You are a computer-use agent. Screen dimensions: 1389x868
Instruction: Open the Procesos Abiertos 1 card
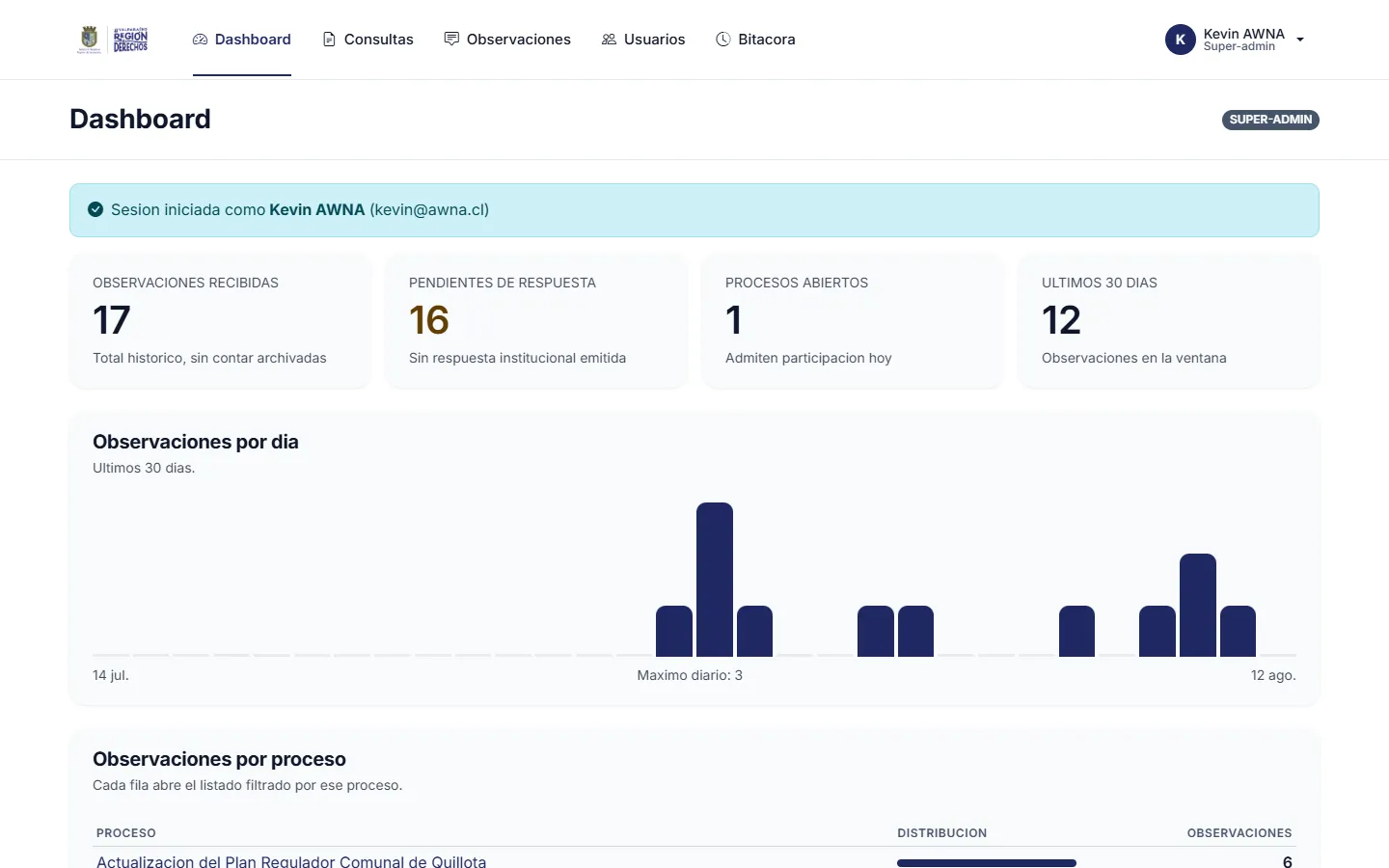coord(853,320)
